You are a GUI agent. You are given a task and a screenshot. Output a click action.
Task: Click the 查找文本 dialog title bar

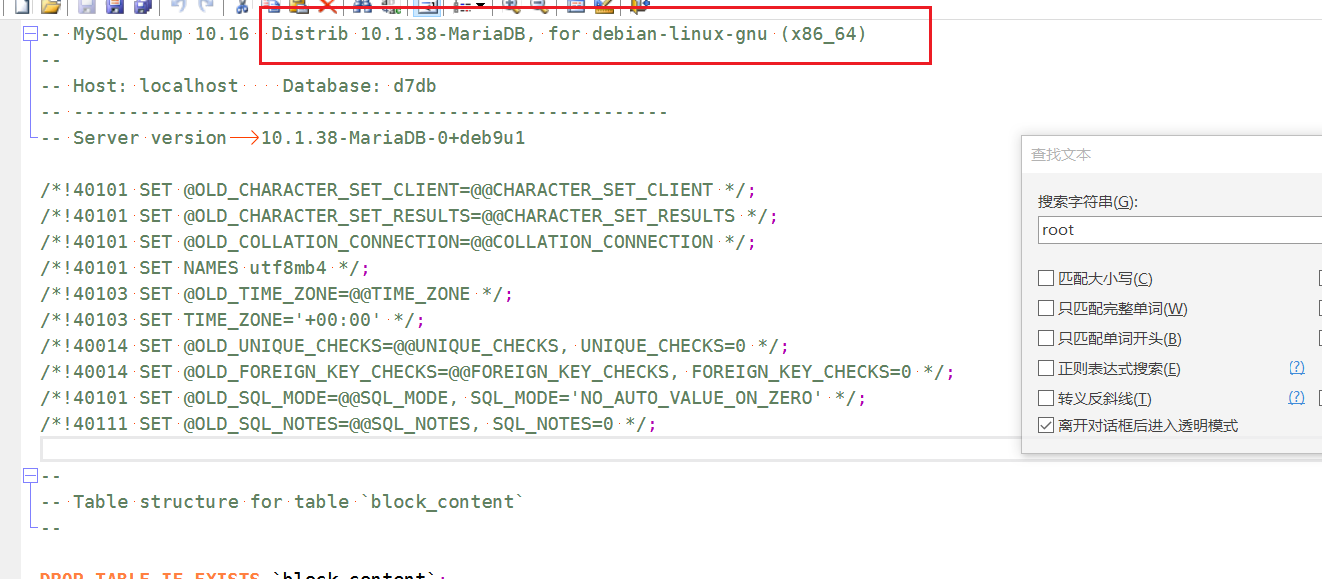pyautogui.click(x=1172, y=154)
